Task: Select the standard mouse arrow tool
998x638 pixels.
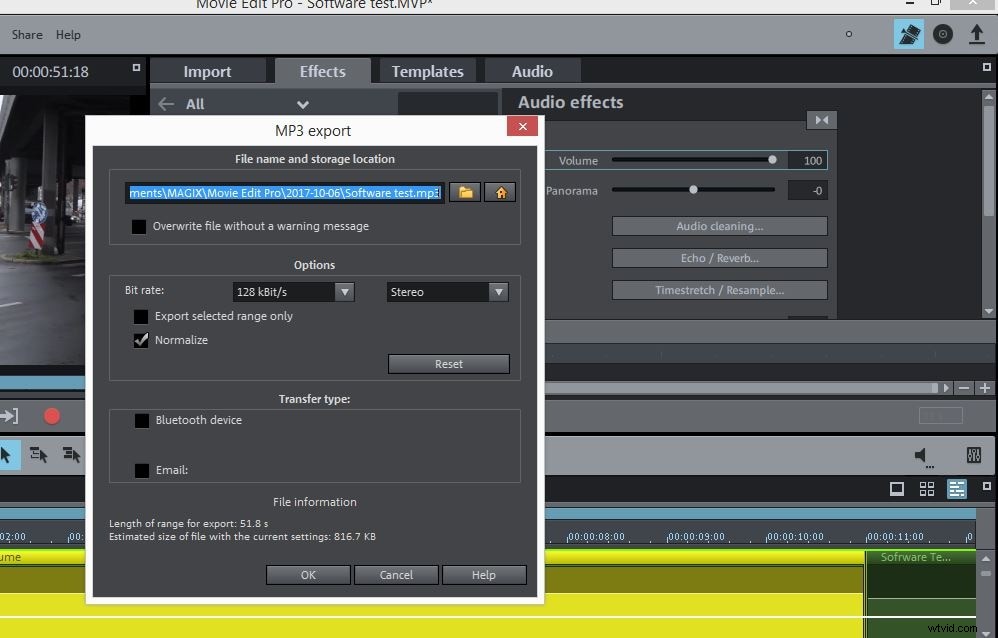Action: [x=8, y=455]
